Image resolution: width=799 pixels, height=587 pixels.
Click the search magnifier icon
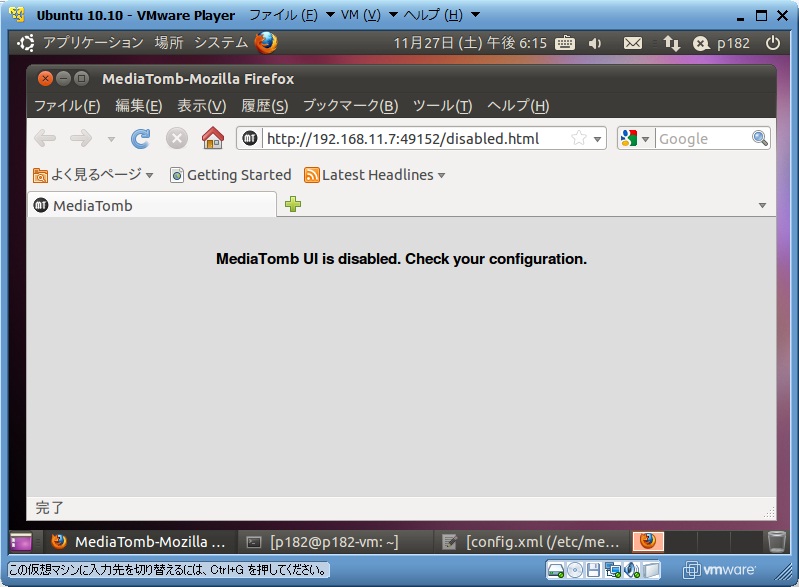[760, 138]
